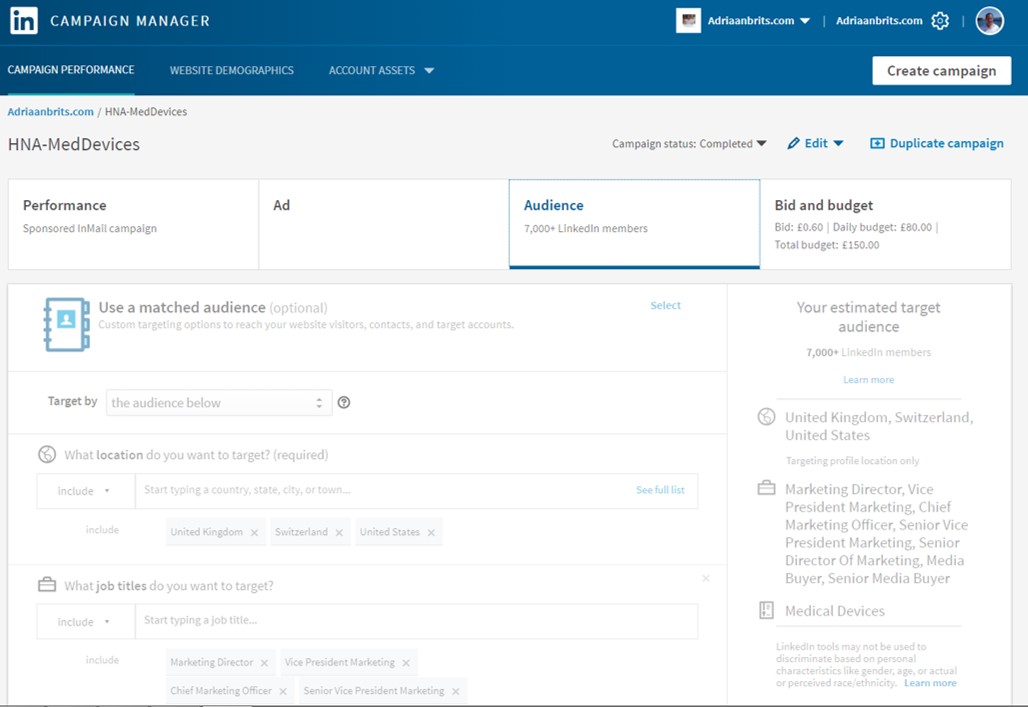Click the summary briefcase icon in estimate panel
Viewport: 1028px width, 707px height.
coord(766,488)
